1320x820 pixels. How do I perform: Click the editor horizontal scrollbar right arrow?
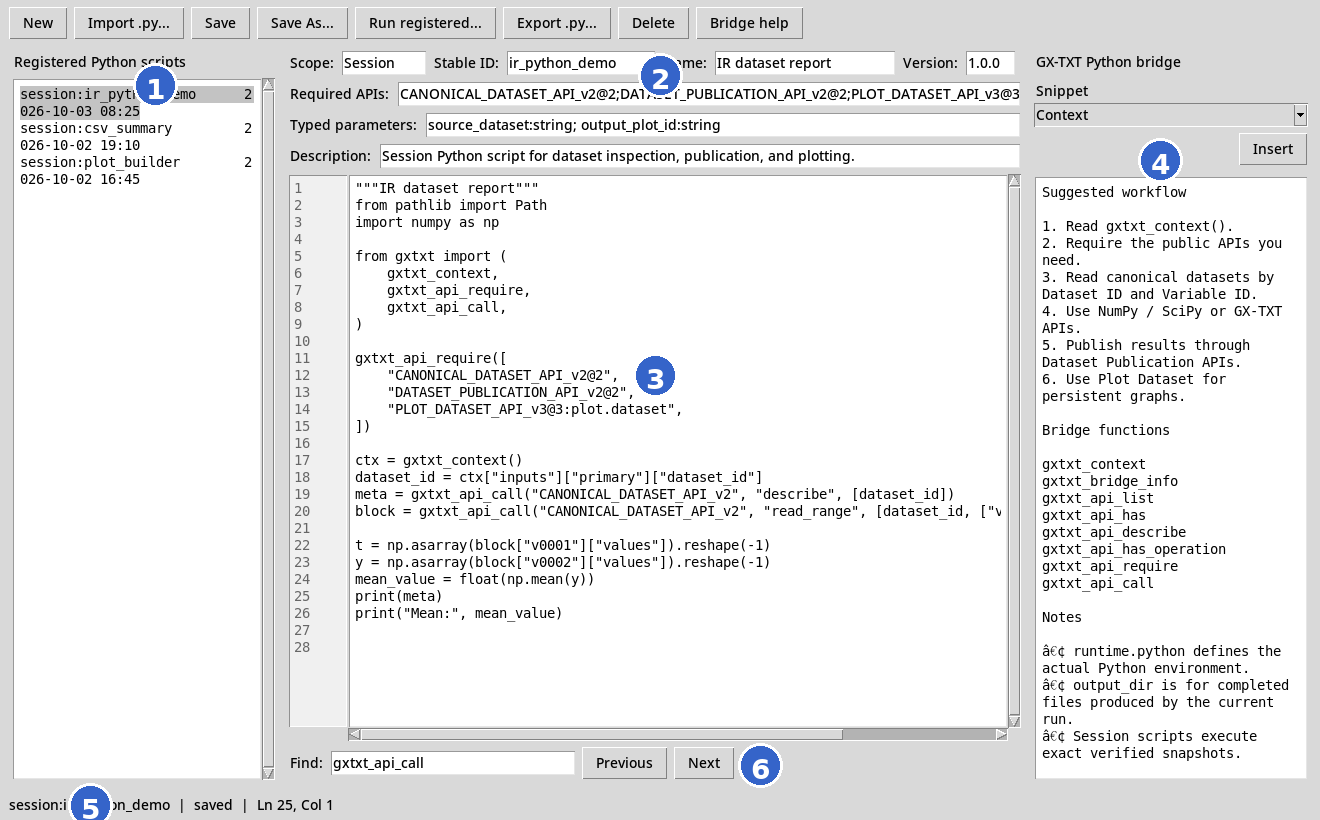(1001, 734)
